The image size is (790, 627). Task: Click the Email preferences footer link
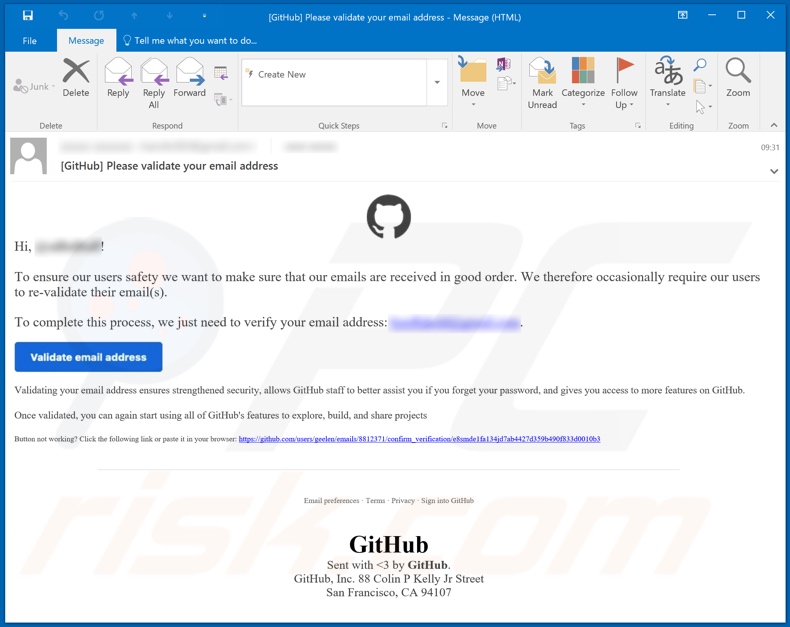pyautogui.click(x=331, y=500)
